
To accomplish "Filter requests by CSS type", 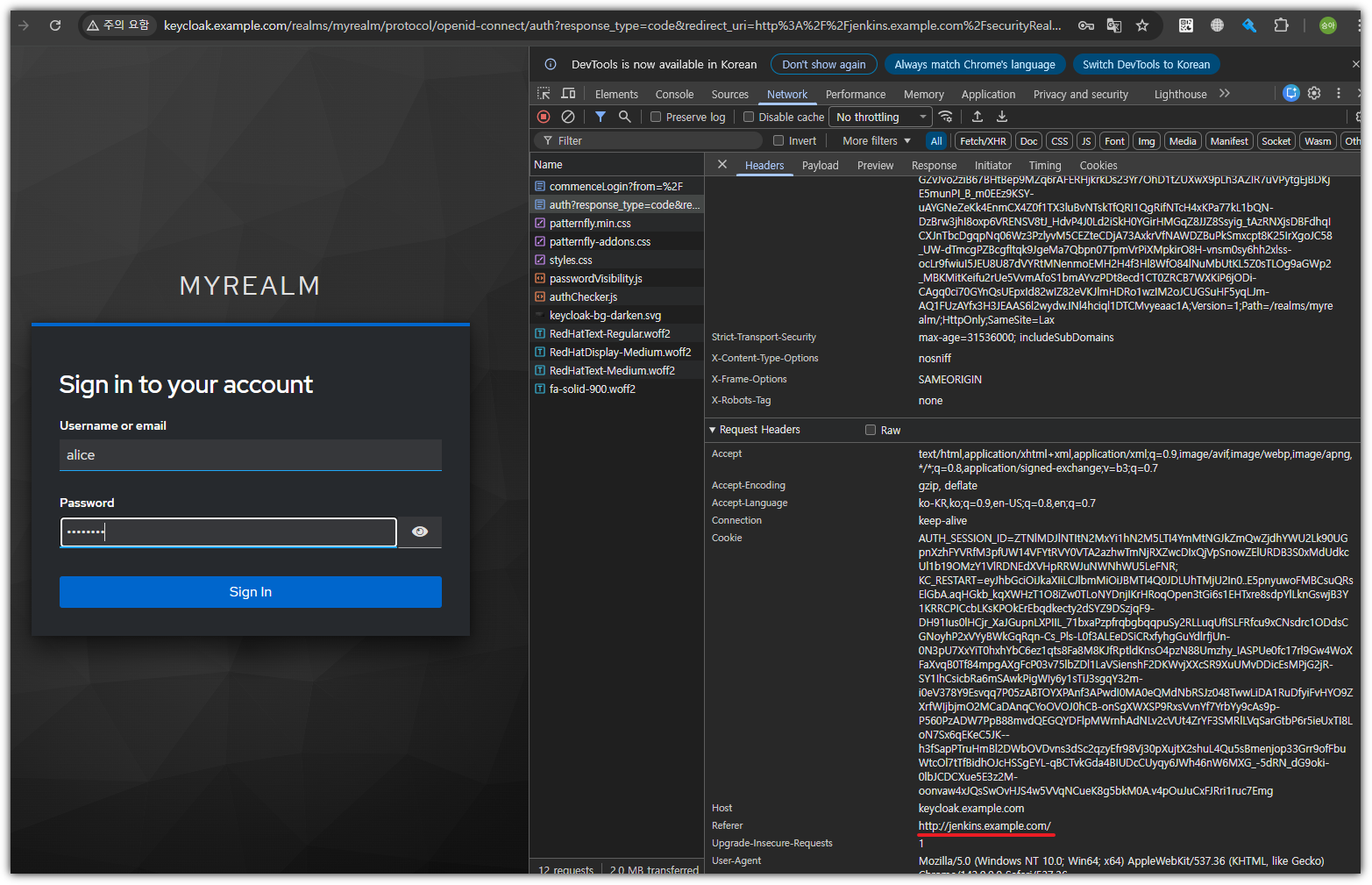I will [1060, 140].
